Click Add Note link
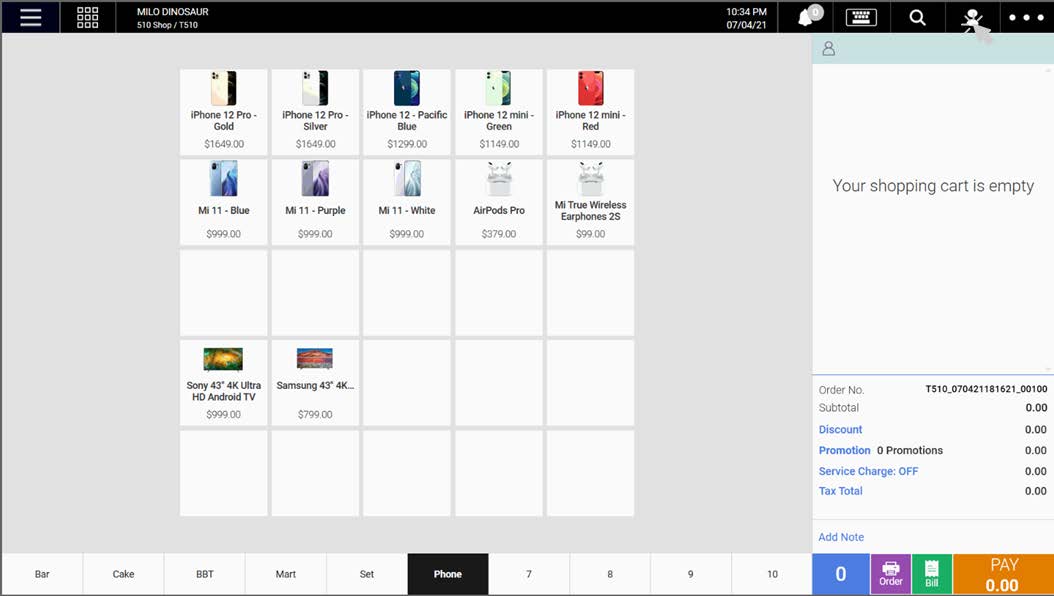1054x596 pixels. pos(841,537)
